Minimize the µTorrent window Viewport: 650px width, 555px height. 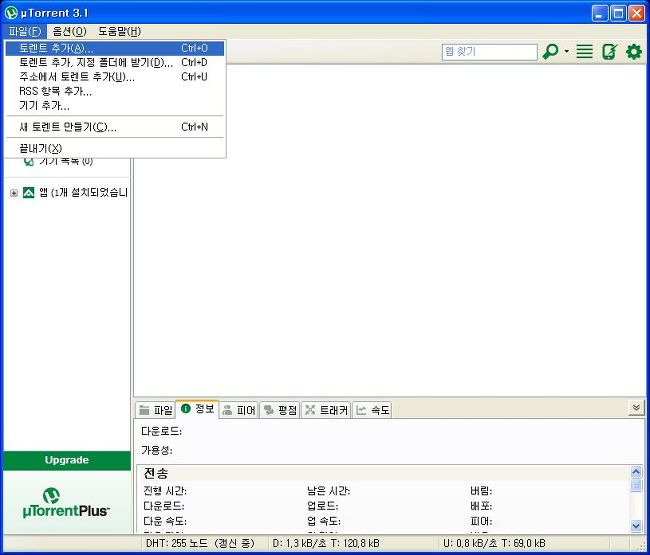(599, 13)
